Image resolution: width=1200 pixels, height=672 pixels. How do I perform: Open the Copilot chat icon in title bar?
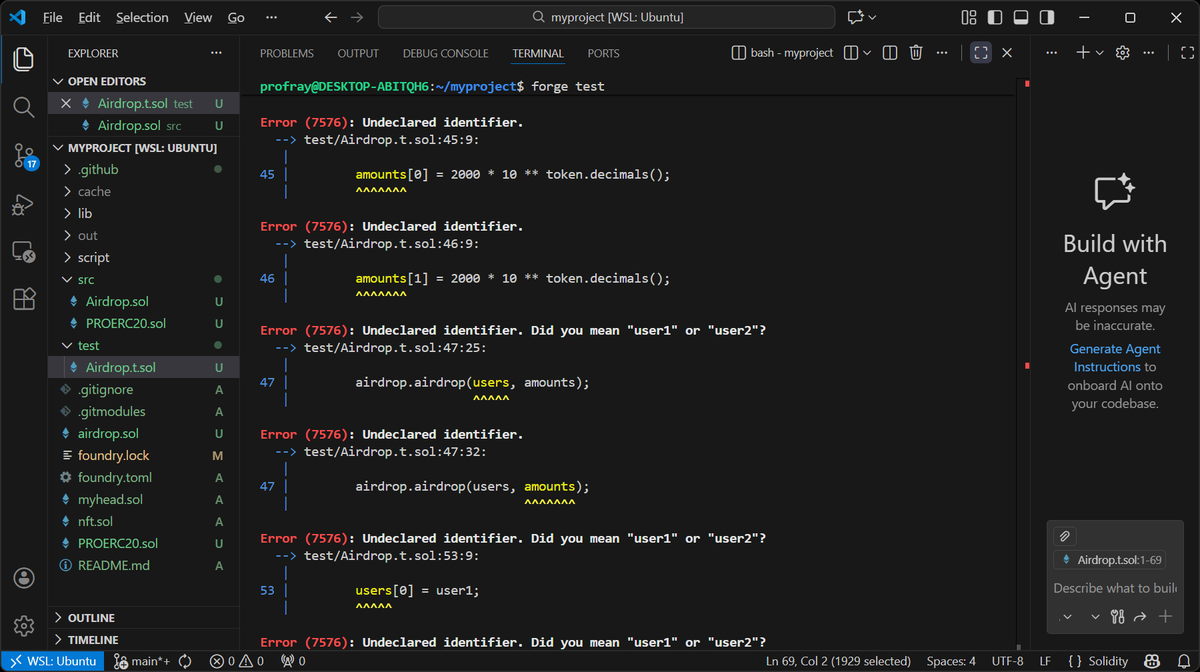tap(855, 17)
